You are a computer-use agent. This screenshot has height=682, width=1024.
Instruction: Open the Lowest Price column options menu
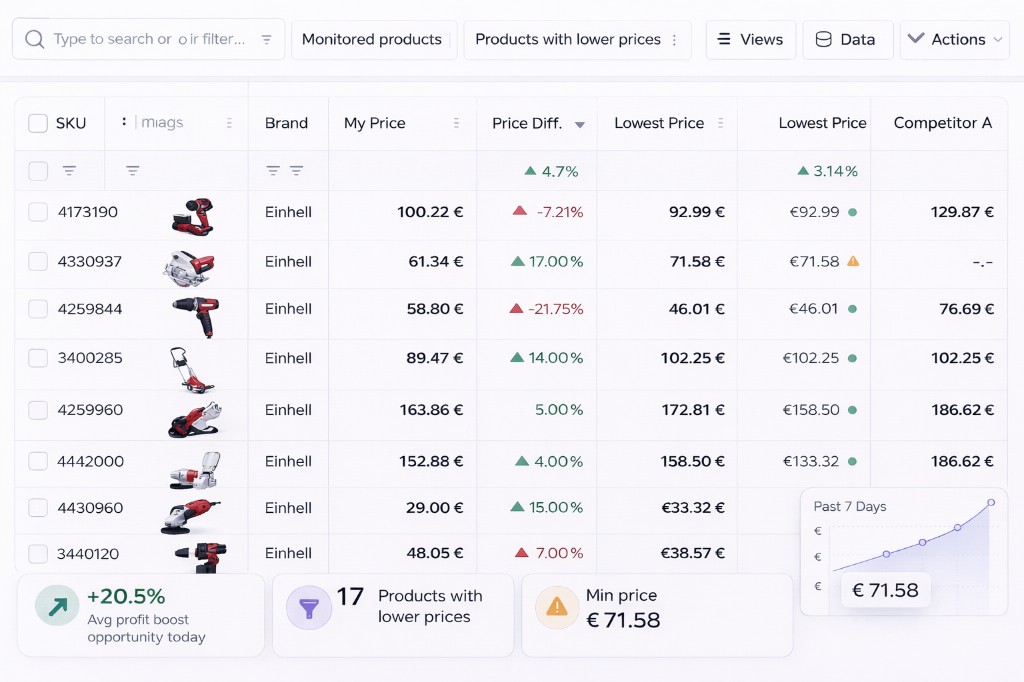coord(720,123)
